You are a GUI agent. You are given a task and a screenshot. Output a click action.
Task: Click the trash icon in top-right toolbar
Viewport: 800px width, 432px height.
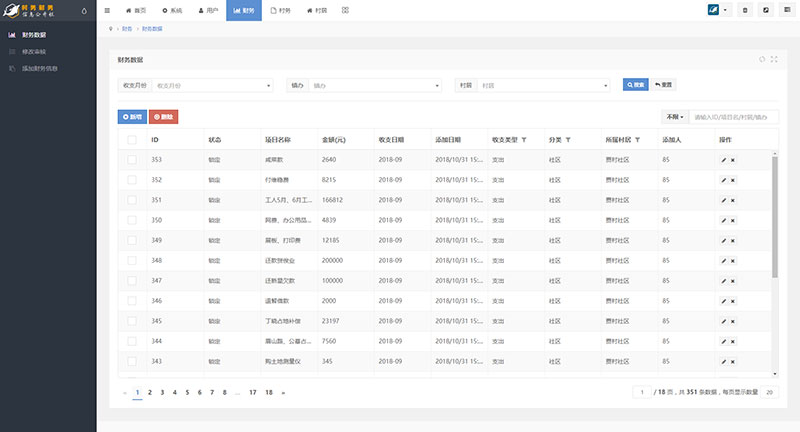click(745, 10)
